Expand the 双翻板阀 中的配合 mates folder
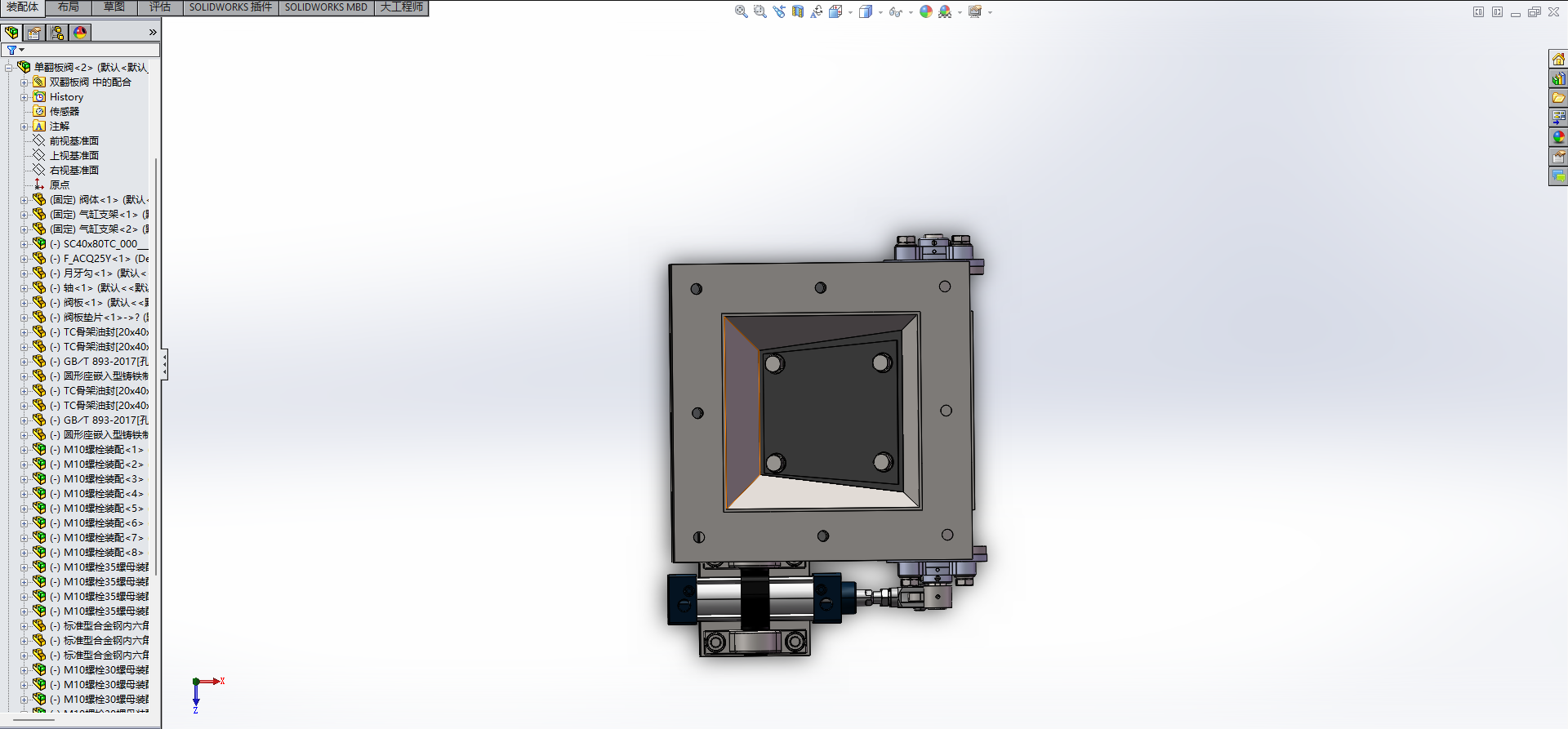This screenshot has width=1568, height=729. (x=24, y=82)
